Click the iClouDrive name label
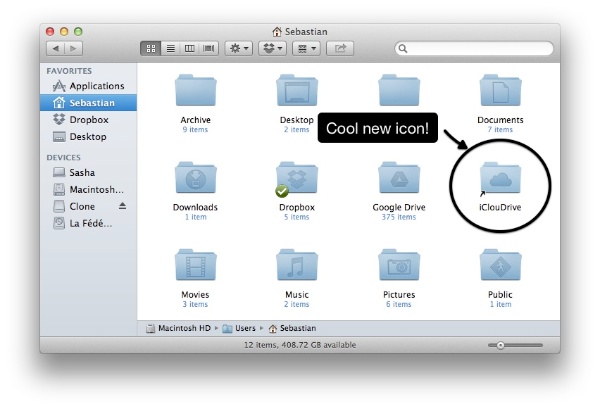This screenshot has height=409, width=600. 500,207
